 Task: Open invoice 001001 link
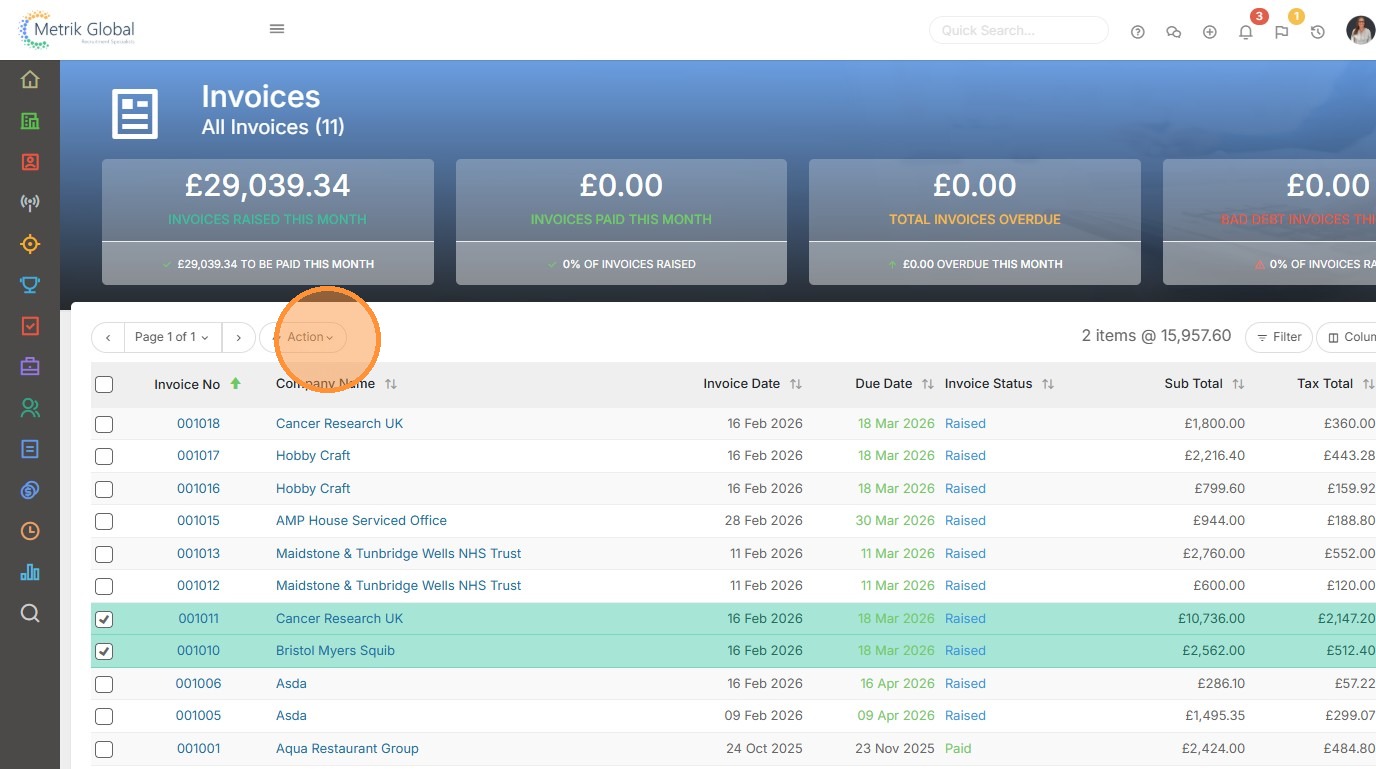pos(198,748)
